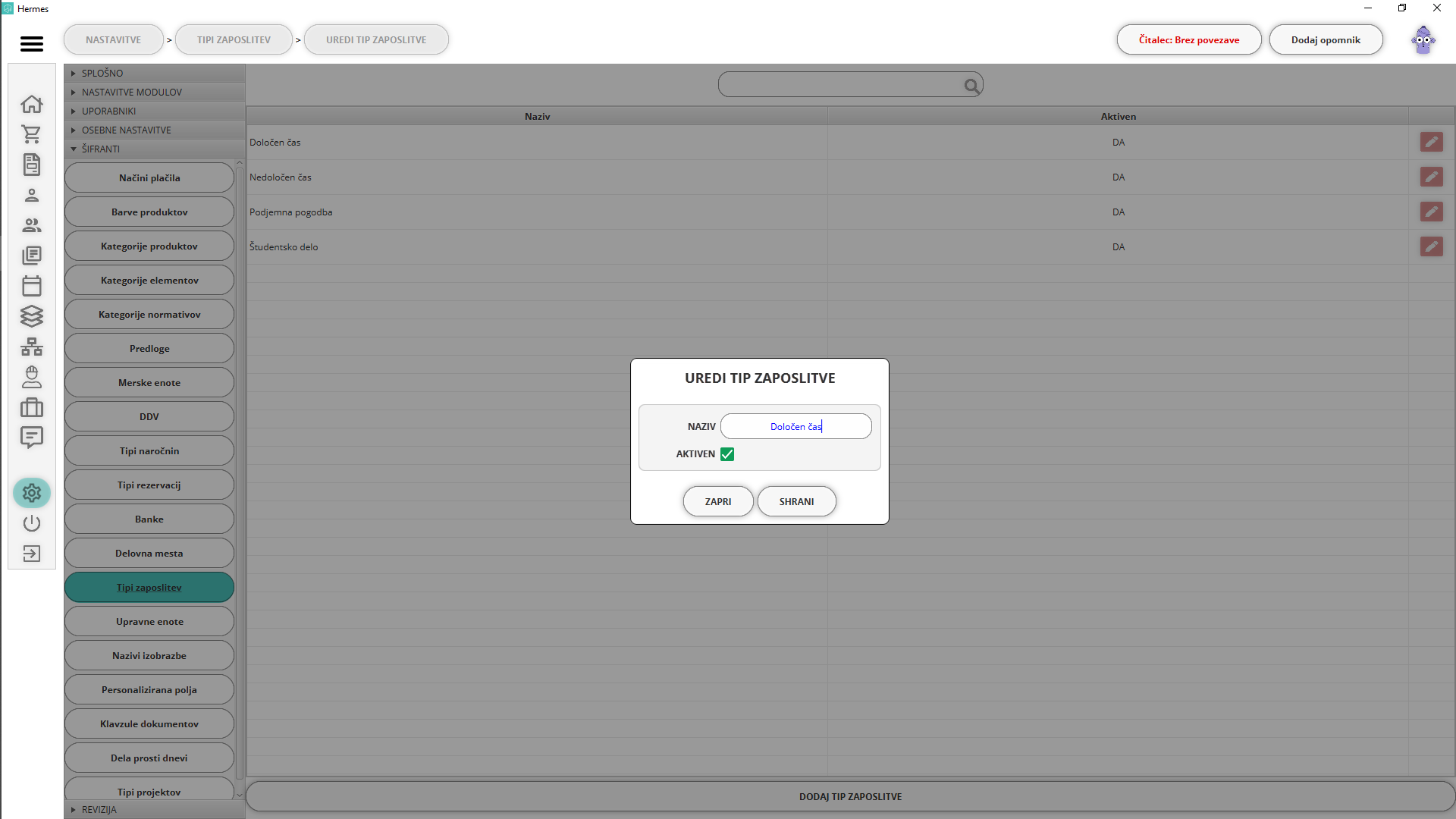The height and width of the screenshot is (819, 1456).
Task: Click the search magnifier icon
Action: pos(971,86)
